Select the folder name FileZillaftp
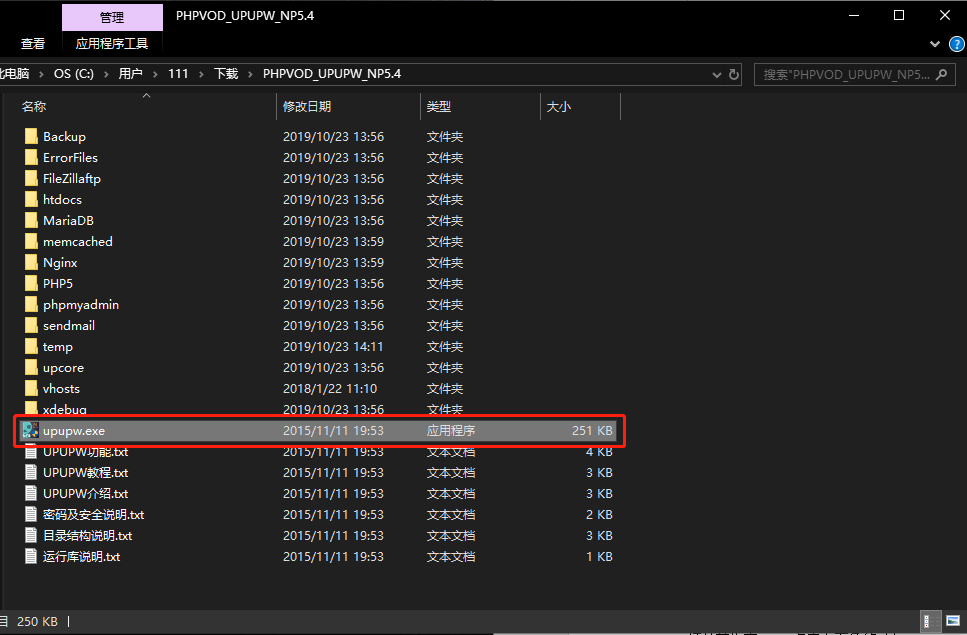Screen dimensions: 967x635 click(x=72, y=179)
